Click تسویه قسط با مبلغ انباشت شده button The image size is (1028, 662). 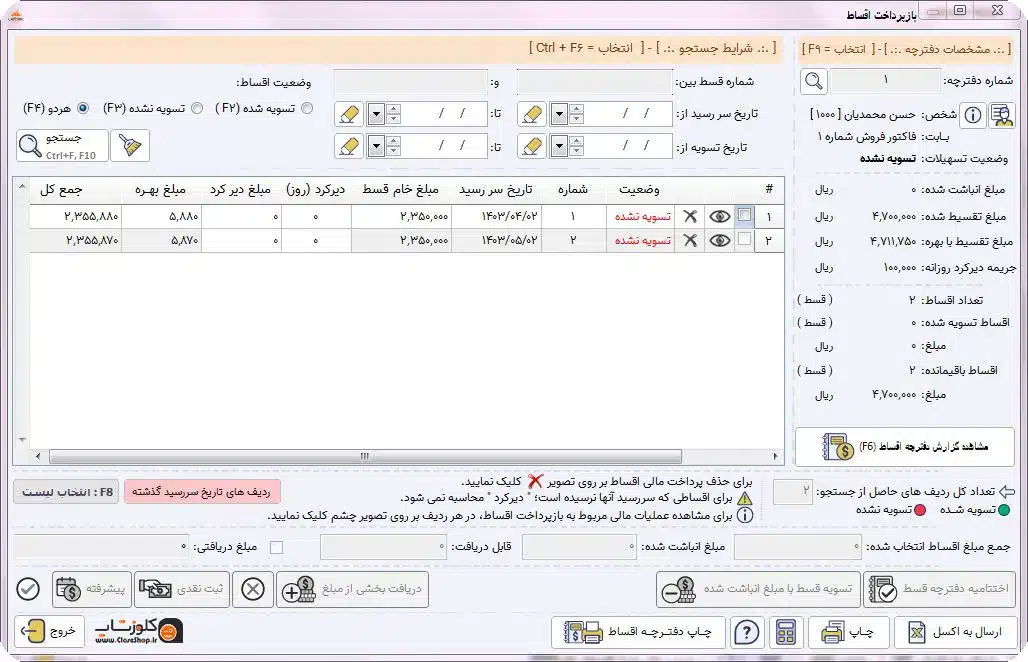759,589
